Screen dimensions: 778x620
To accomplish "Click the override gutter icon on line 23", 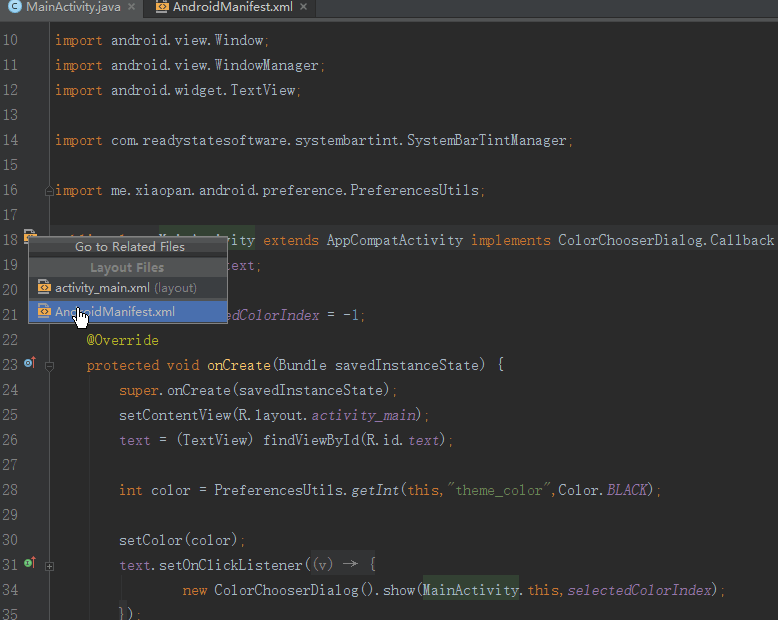I will click(30, 363).
